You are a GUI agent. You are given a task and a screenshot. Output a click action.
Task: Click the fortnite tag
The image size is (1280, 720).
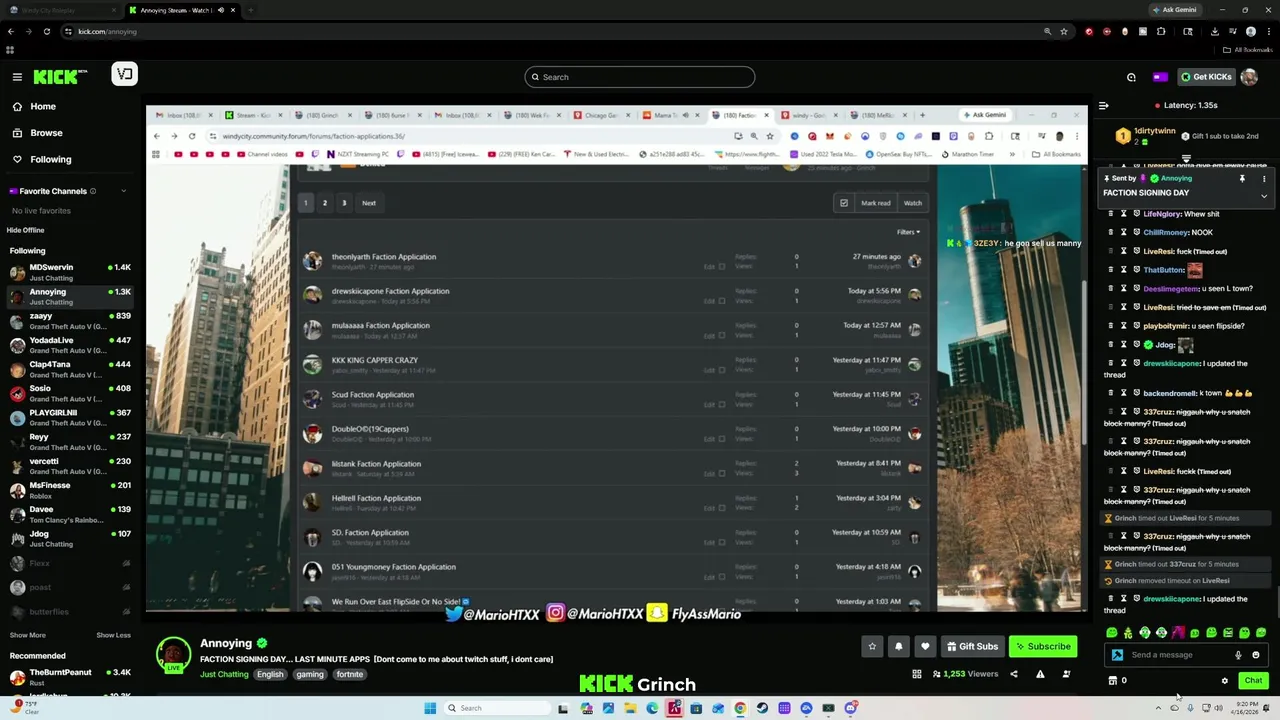coord(350,675)
